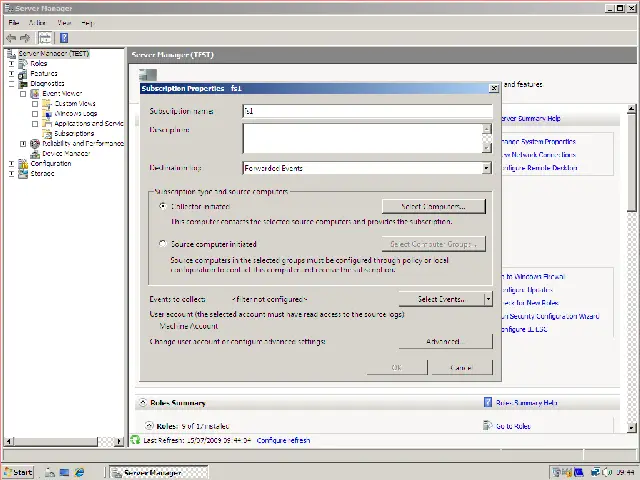Click the Back arrow toolbar icon
The image size is (640, 480).
click(x=11, y=38)
